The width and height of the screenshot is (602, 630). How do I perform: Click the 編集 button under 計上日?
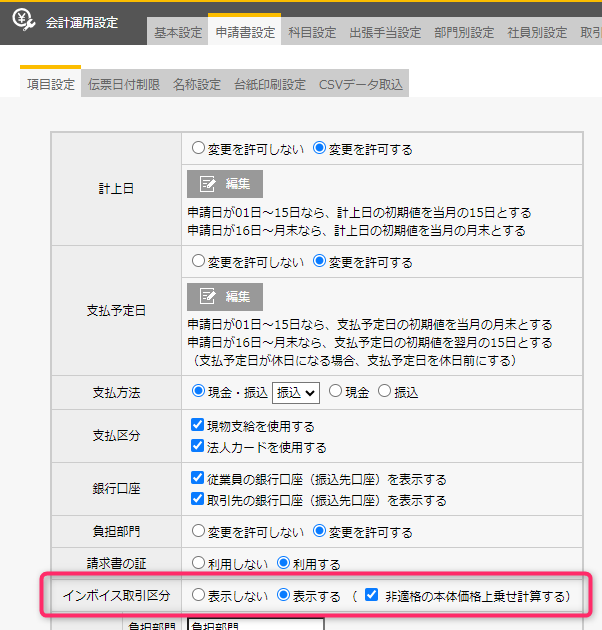point(225,184)
